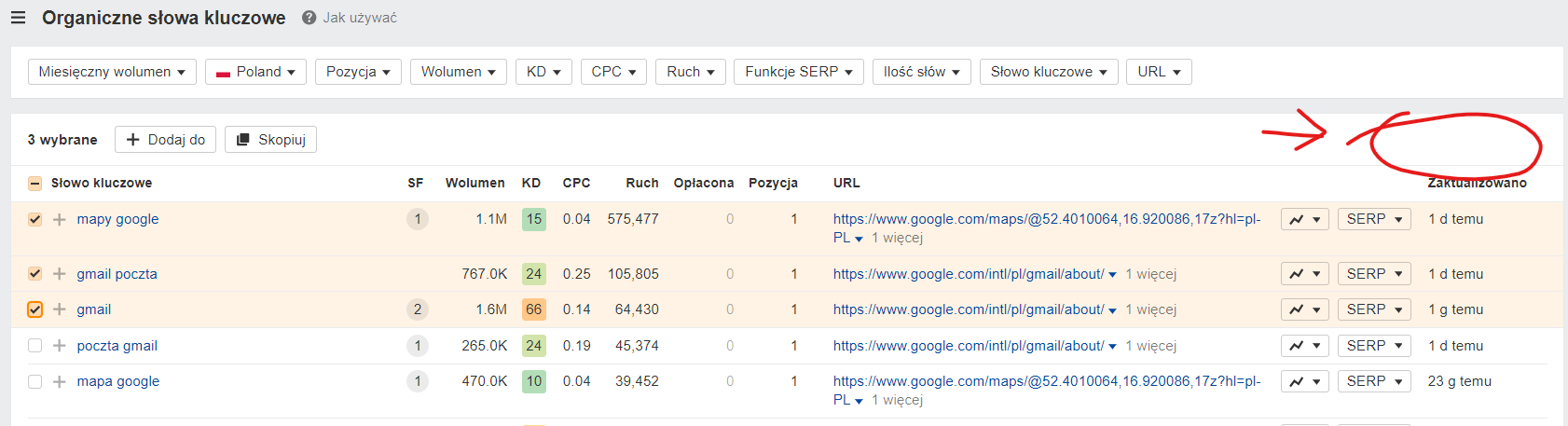This screenshot has height=426, width=1568.
Task: Open SERP dropdown for mapa google
Action: point(1374,381)
